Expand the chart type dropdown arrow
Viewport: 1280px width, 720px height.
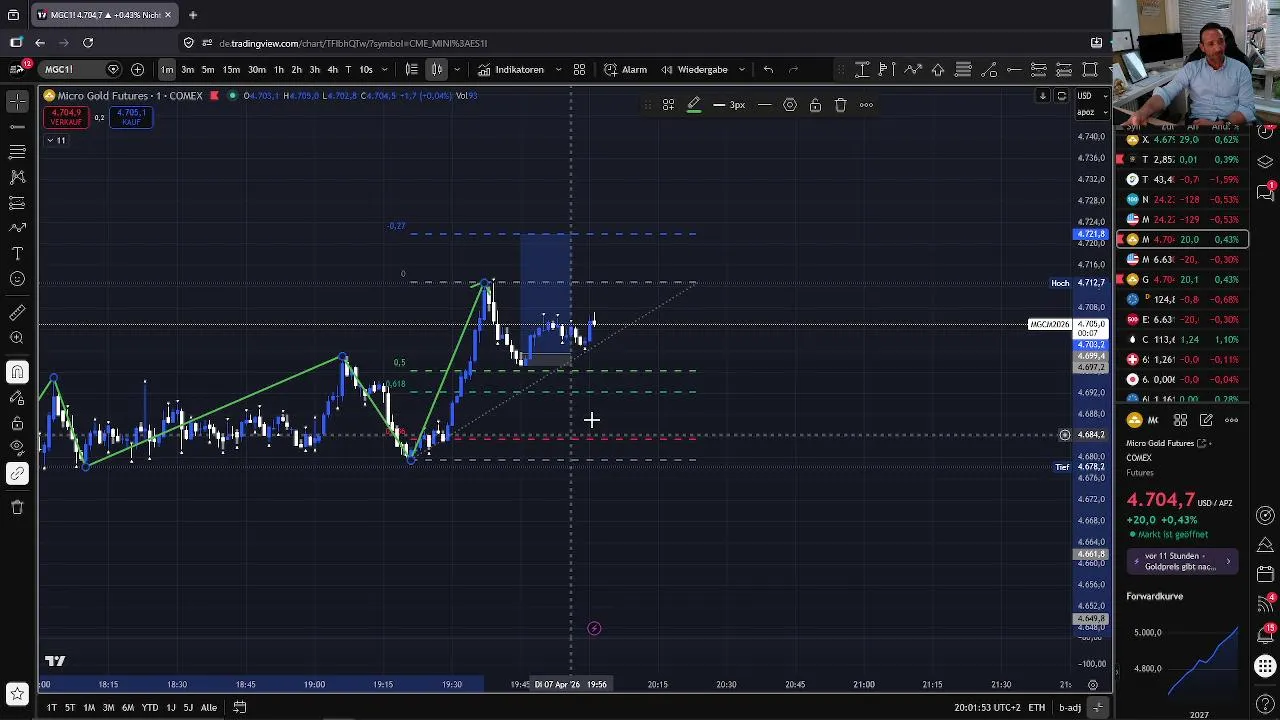tap(456, 69)
